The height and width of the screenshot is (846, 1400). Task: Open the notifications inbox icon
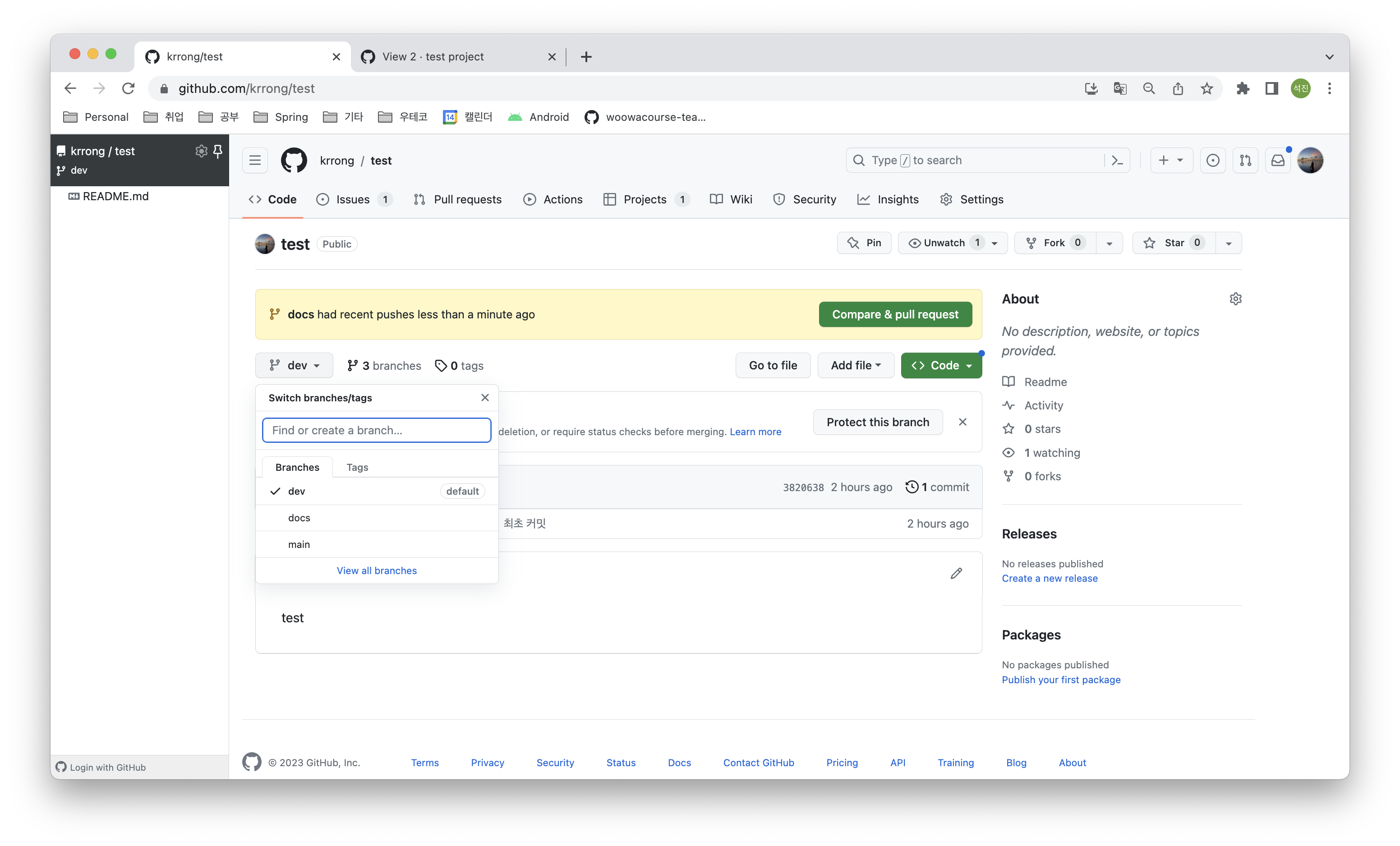(1277, 160)
